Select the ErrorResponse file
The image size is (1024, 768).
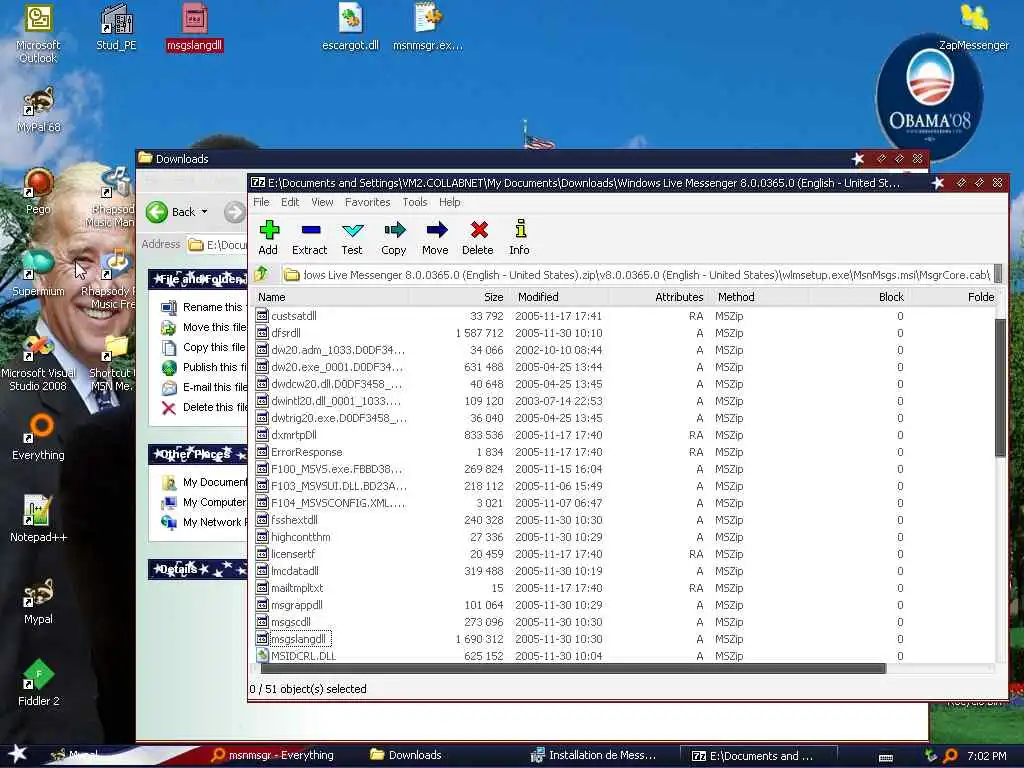pyautogui.click(x=306, y=452)
